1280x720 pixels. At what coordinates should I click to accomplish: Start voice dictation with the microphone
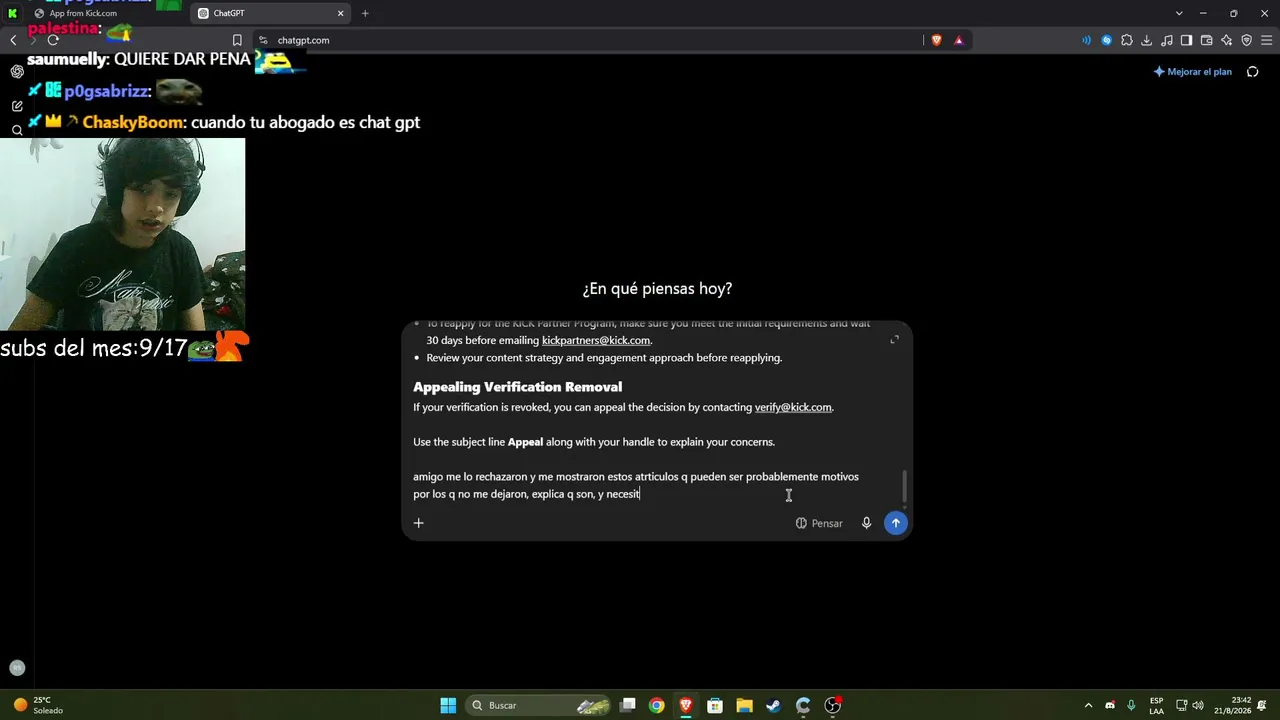pyautogui.click(x=866, y=523)
